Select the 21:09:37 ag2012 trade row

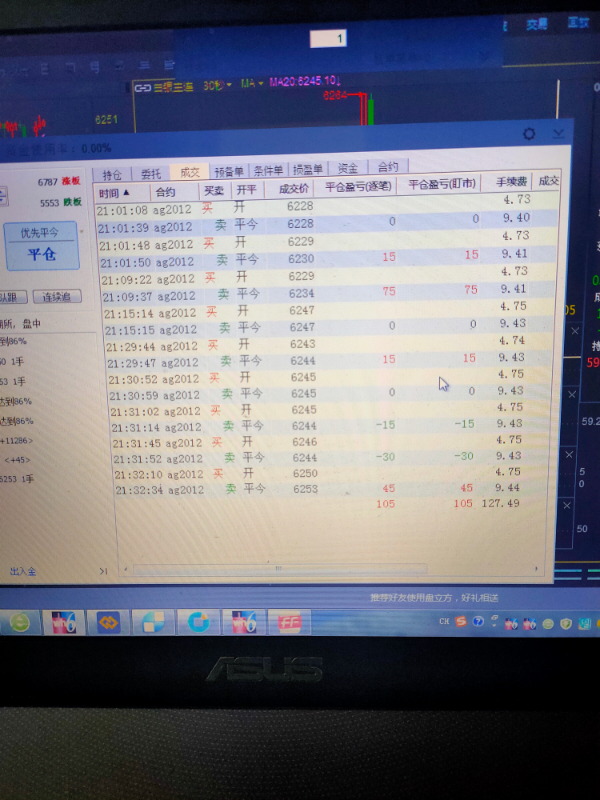329,293
